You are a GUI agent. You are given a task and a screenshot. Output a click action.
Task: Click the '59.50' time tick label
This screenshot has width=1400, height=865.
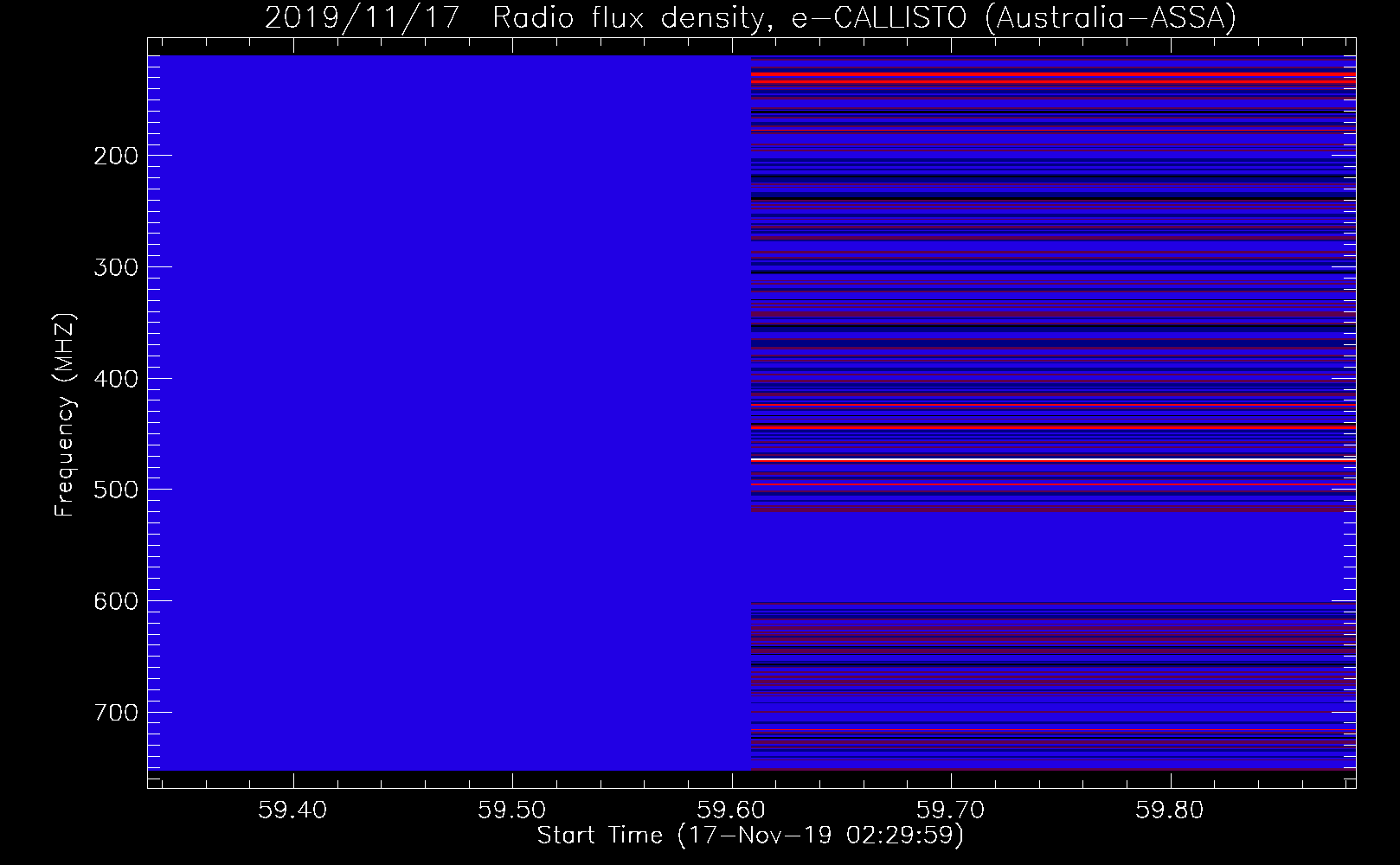(x=512, y=810)
